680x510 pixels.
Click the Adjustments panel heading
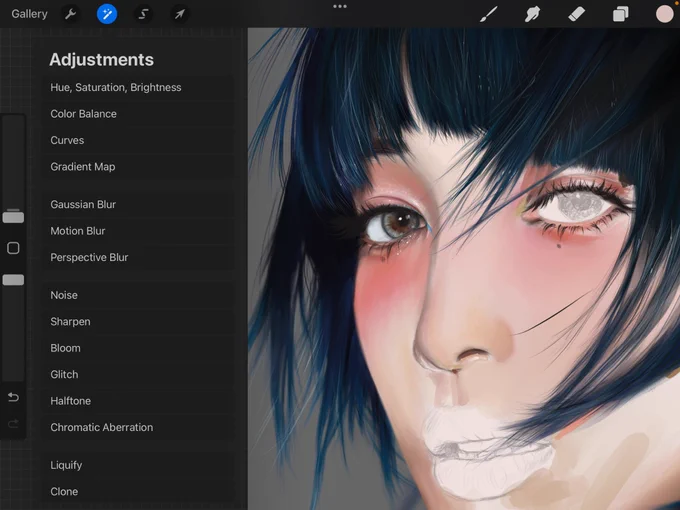pos(101,60)
